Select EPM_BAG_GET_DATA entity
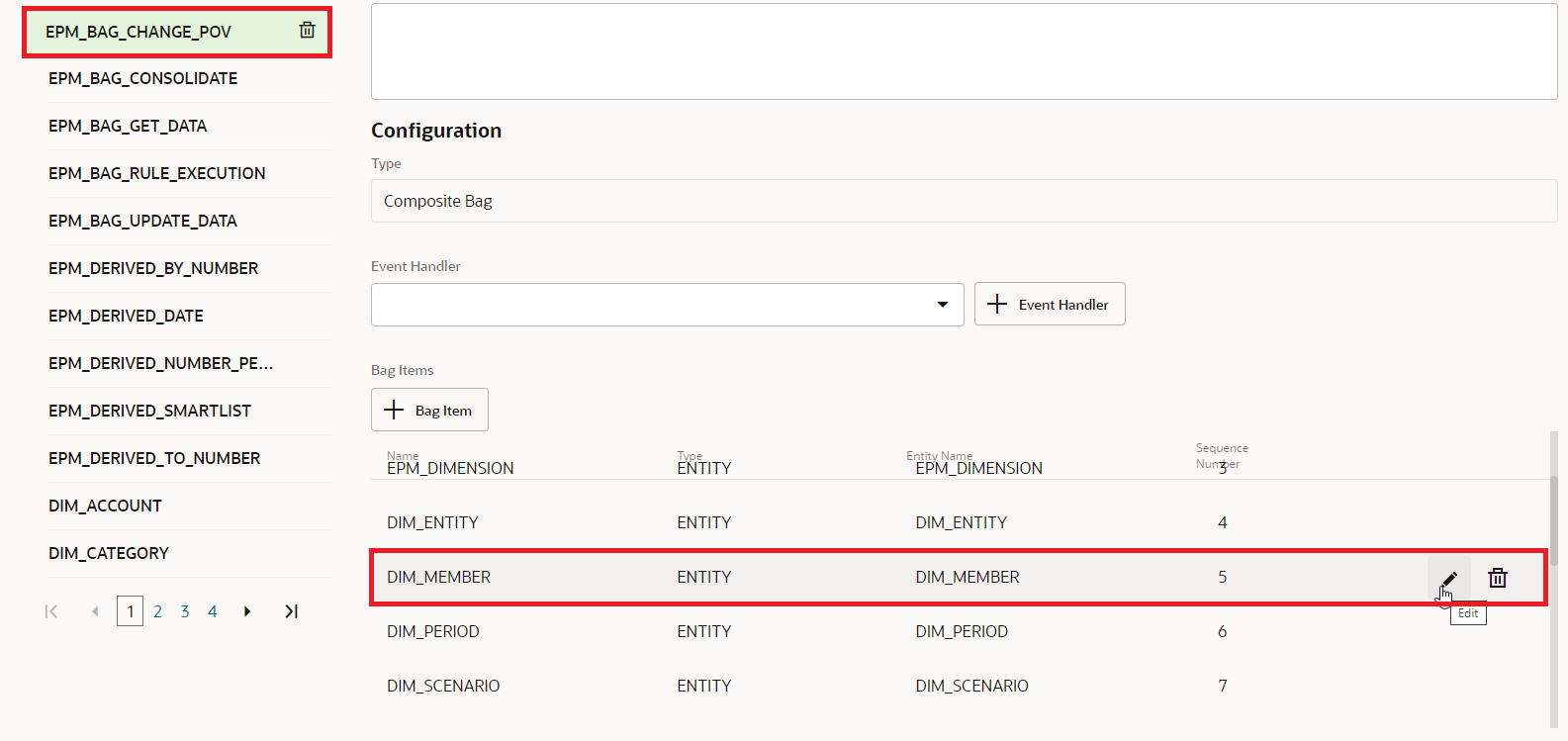Viewport: 1568px width, 741px height. pyautogui.click(x=128, y=126)
